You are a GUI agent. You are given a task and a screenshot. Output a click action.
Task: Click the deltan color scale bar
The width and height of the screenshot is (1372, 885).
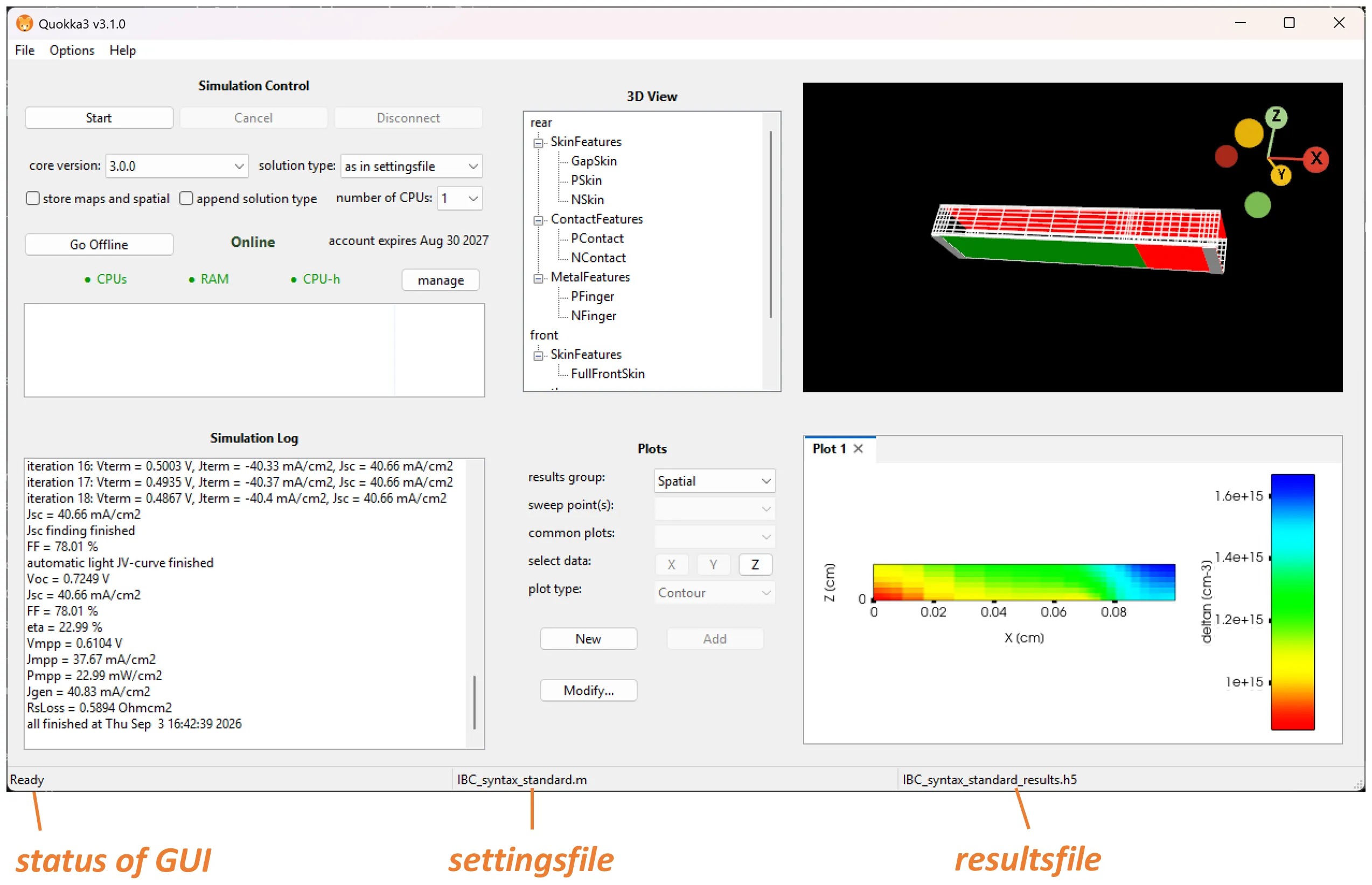[1292, 601]
